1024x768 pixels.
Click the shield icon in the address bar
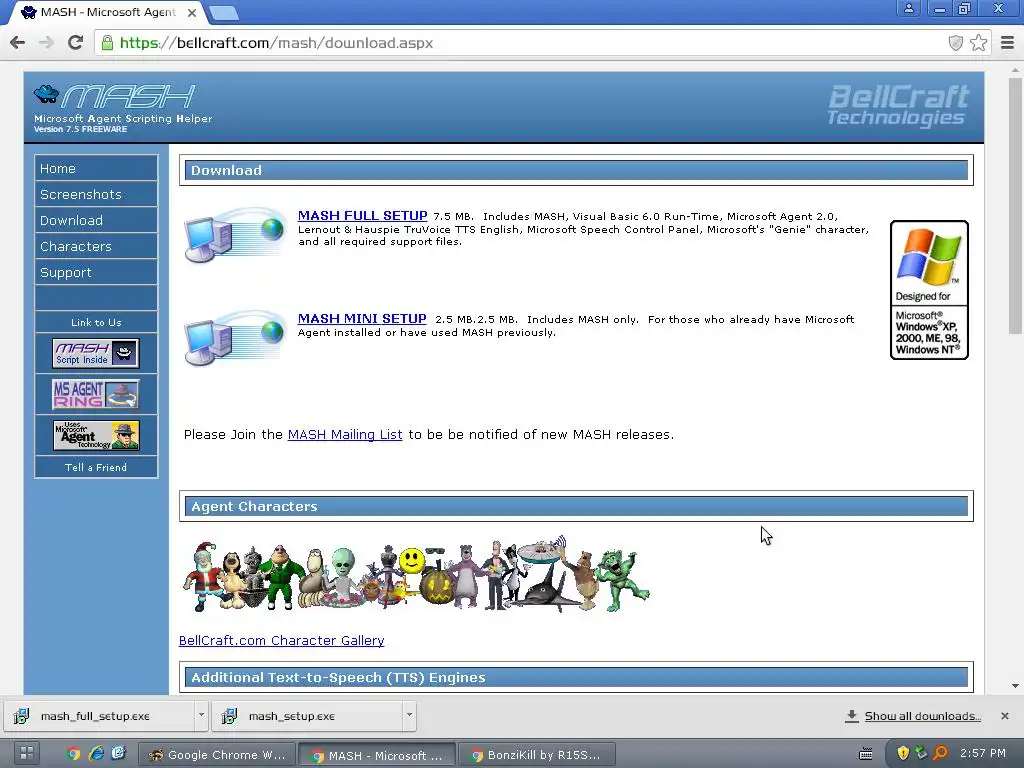955,43
